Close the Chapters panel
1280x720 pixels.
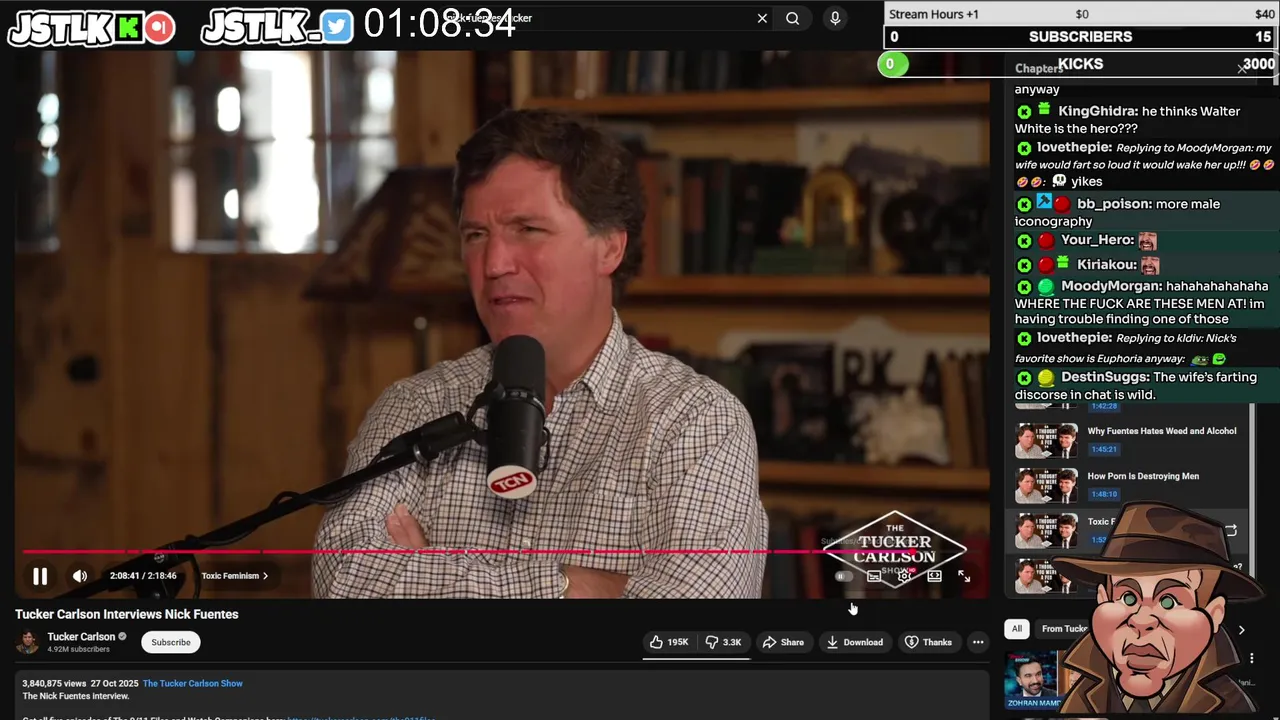pyautogui.click(x=1242, y=69)
